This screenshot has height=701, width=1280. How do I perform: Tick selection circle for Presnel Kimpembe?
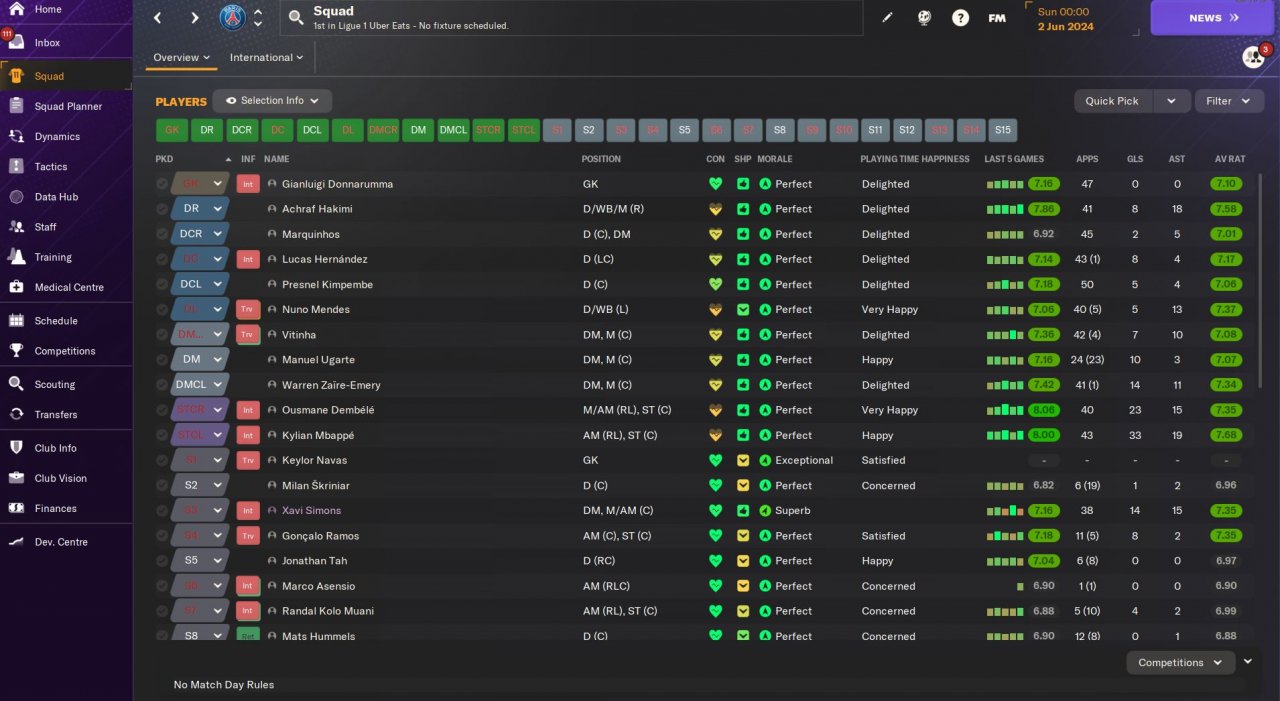[162, 284]
